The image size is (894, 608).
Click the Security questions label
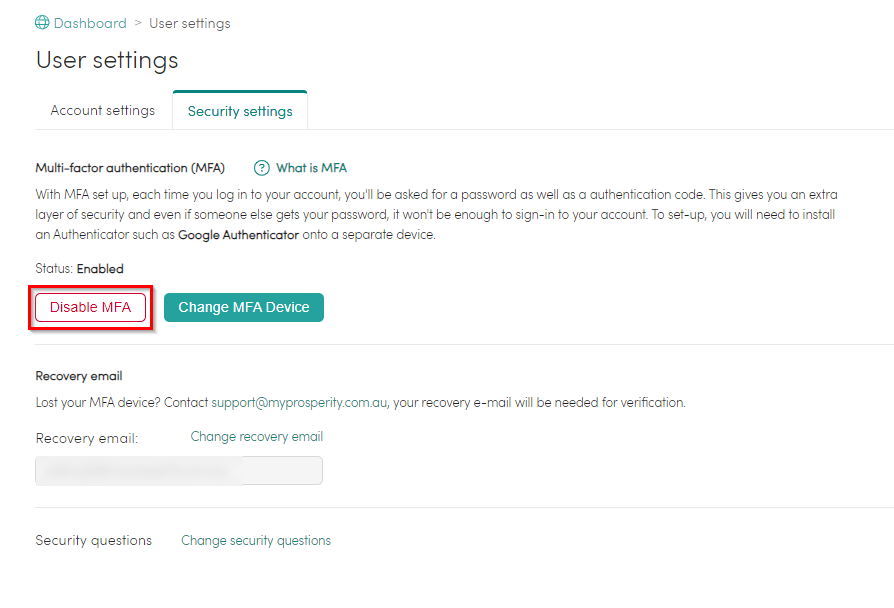[94, 541]
